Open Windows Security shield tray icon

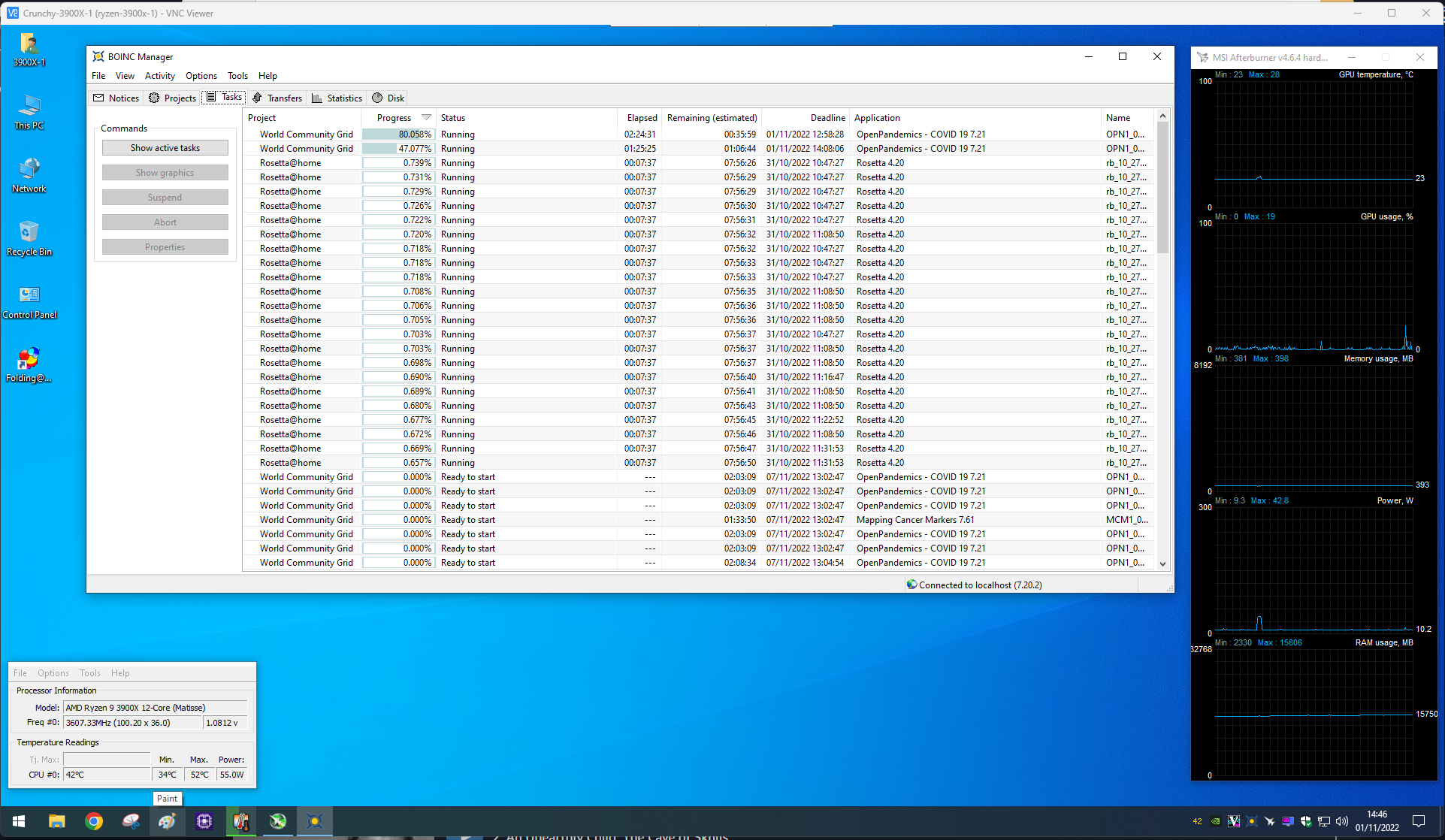point(1305,821)
